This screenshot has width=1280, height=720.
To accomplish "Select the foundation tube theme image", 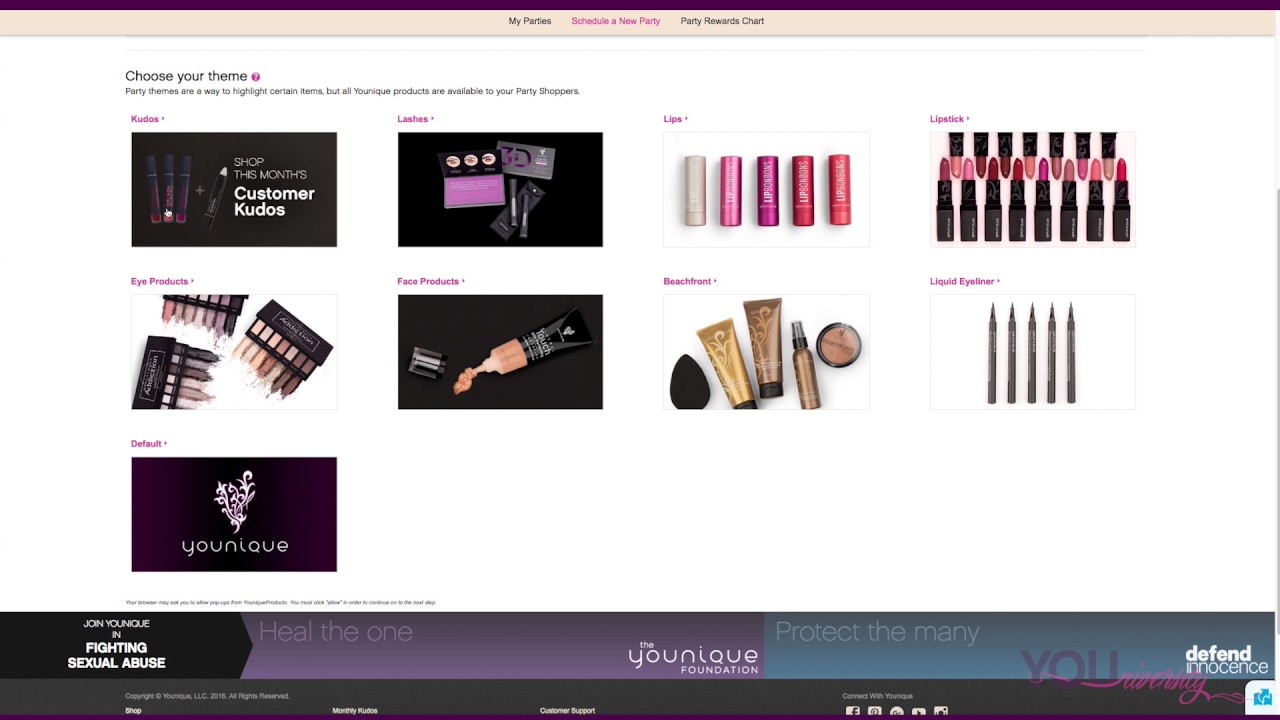I will [500, 352].
